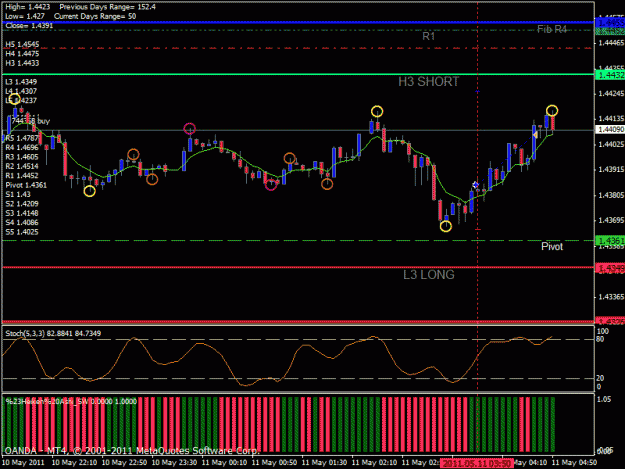
Task: Click the '11 May 01:30' time label
Action: [324, 463]
